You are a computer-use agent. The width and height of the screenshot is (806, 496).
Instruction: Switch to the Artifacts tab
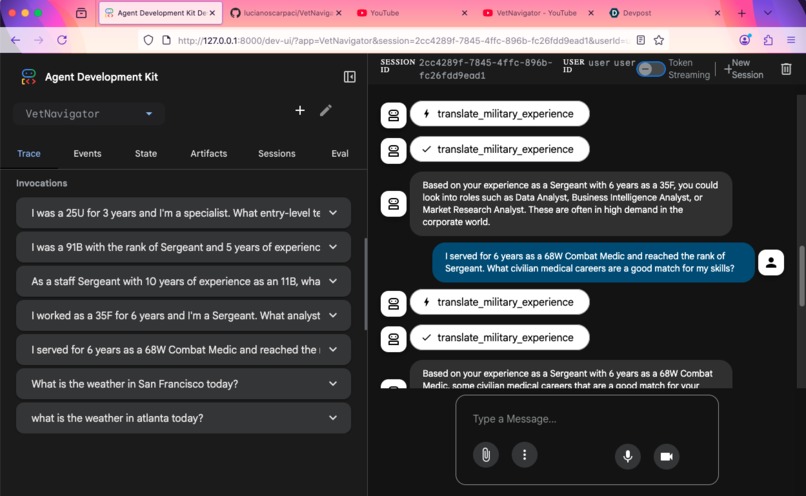tap(209, 154)
